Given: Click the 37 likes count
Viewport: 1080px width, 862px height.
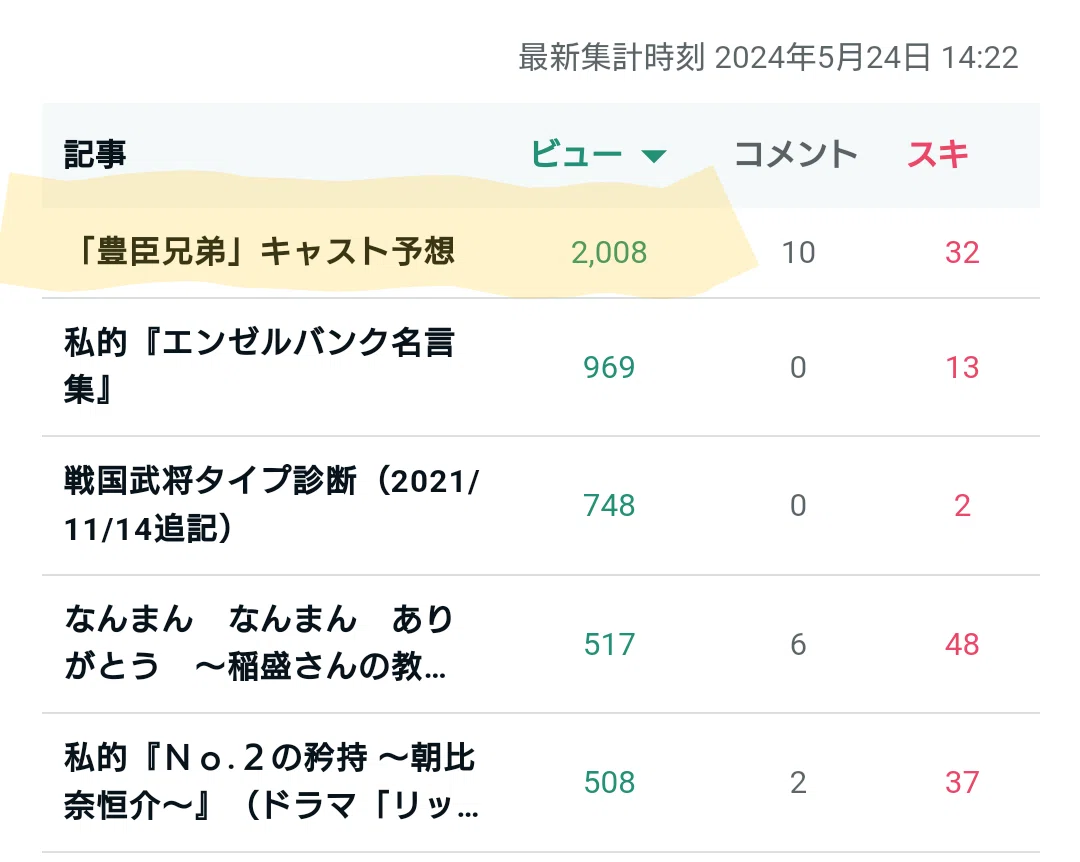Looking at the screenshot, I should tap(962, 783).
